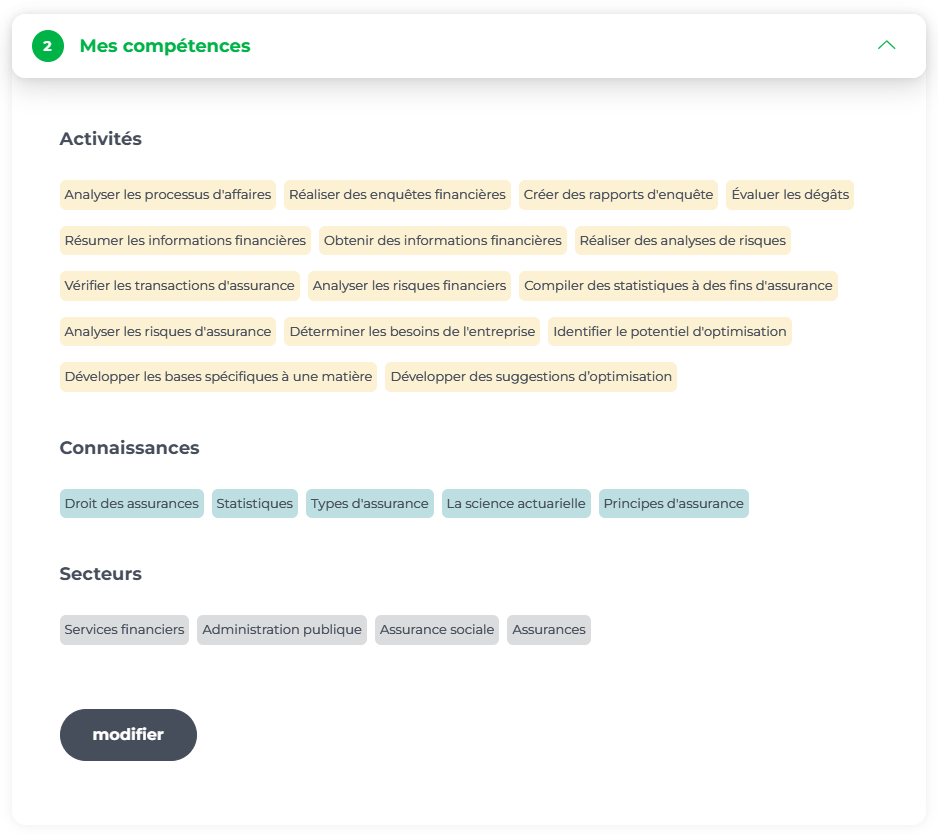This screenshot has height=835, width=938.
Task: Select the Créer des rapports d'enquête tag
Action: [618, 195]
